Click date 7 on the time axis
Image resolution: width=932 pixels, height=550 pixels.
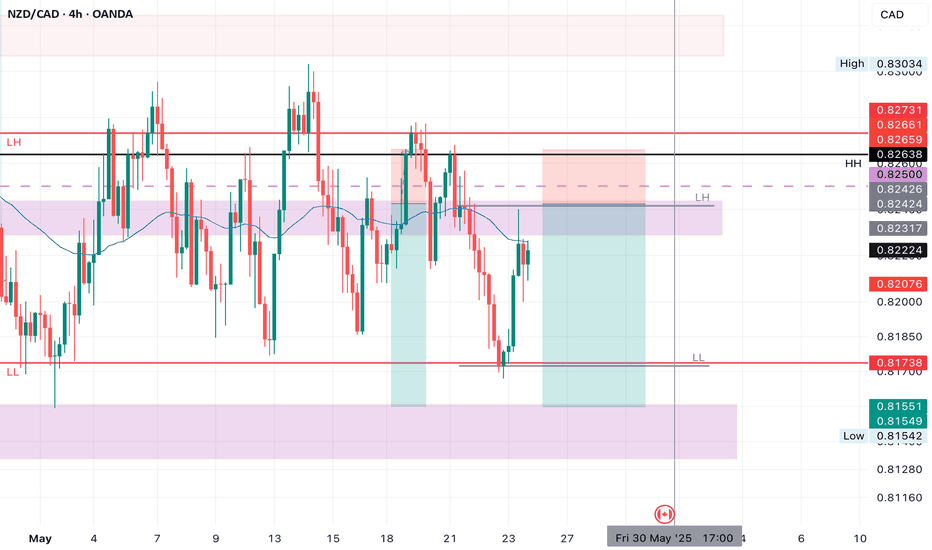click(x=157, y=539)
